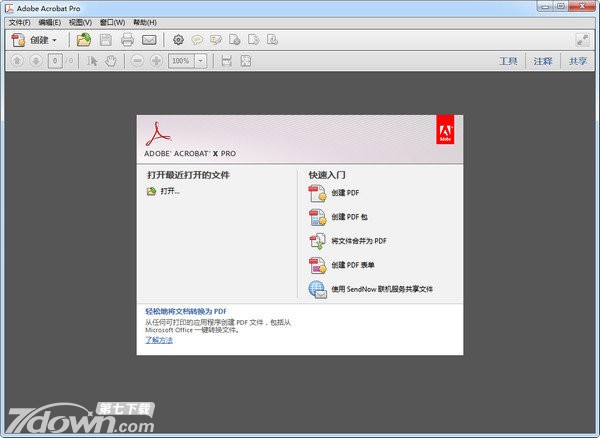Click the zoom in plus icon
The width and height of the screenshot is (600, 438).
point(157,61)
